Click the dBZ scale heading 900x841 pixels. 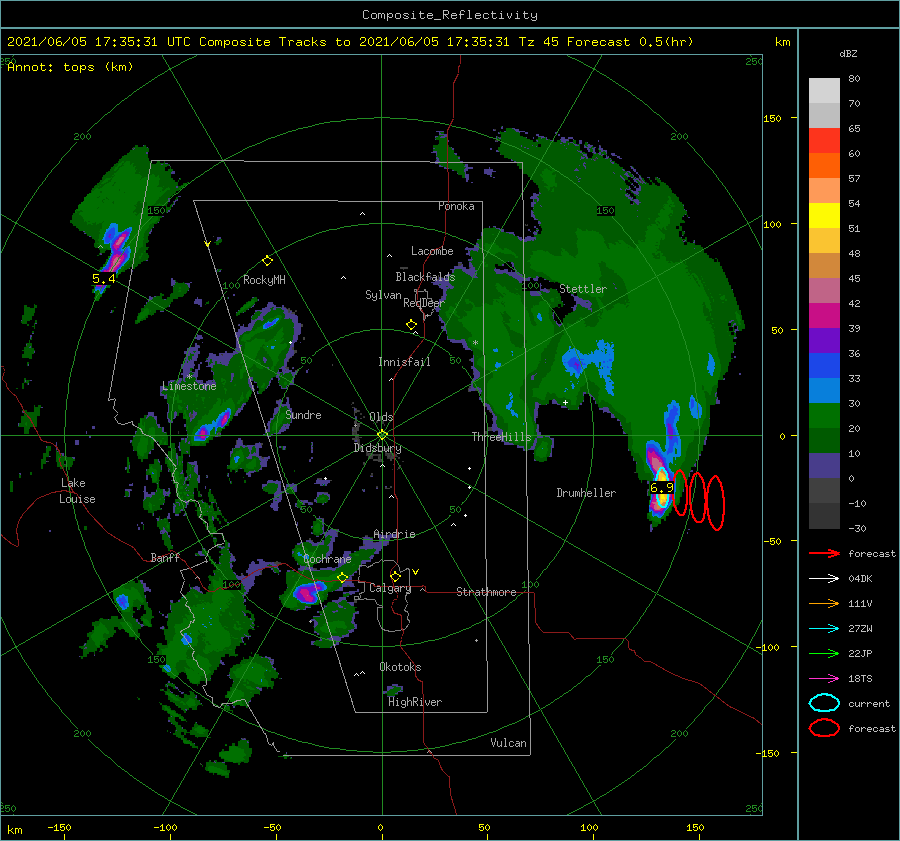tap(848, 53)
